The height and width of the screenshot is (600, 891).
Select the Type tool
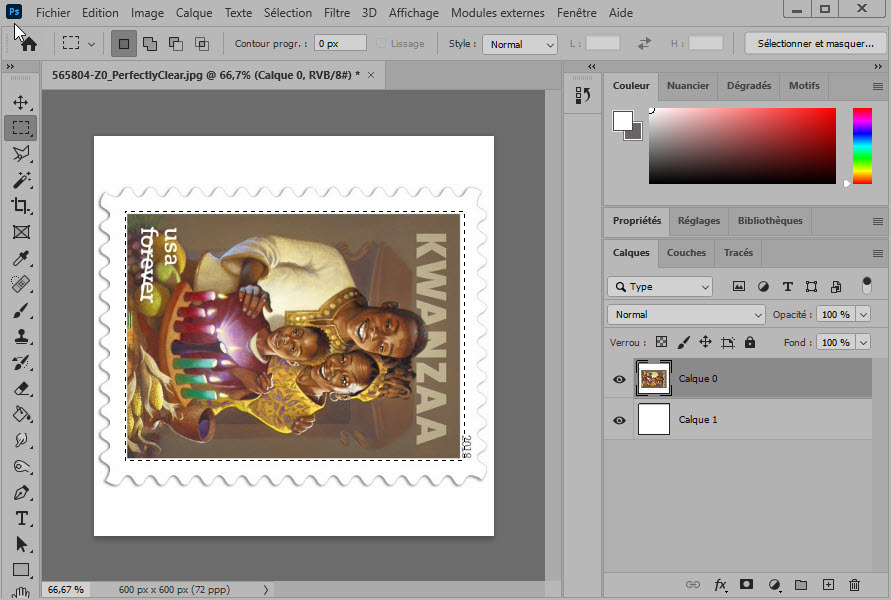tap(20, 519)
